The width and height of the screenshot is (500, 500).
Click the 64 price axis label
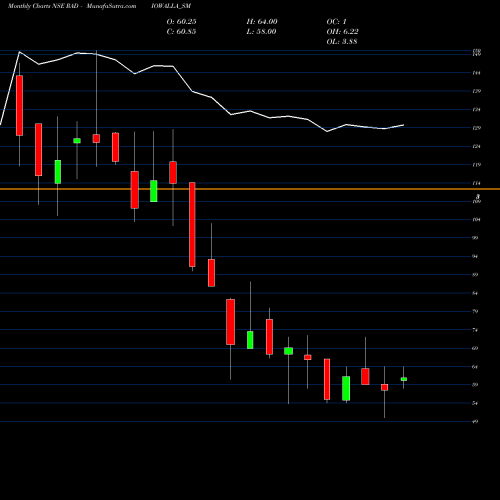(x=475, y=367)
